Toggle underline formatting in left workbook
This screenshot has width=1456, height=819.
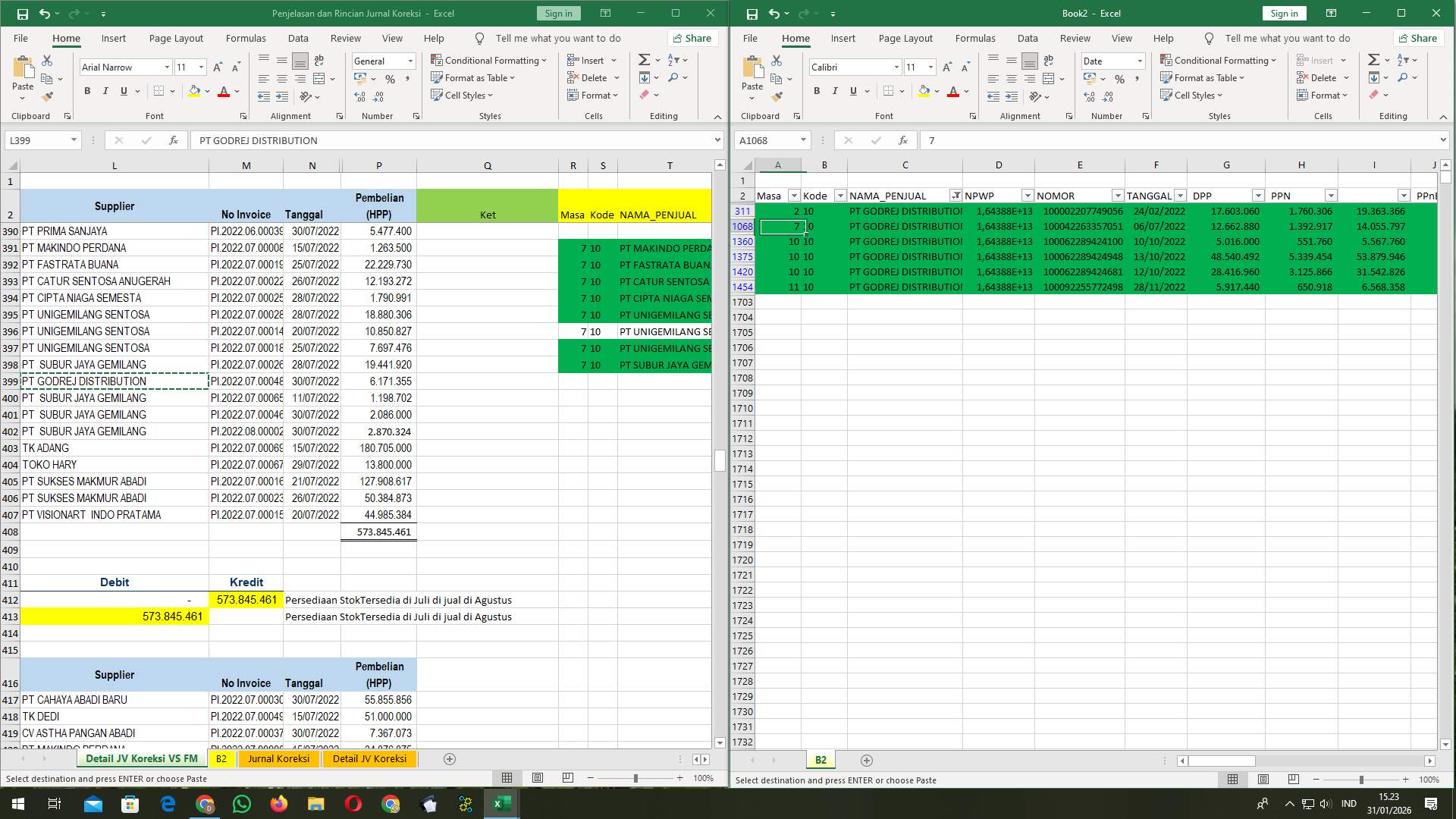pos(123,90)
